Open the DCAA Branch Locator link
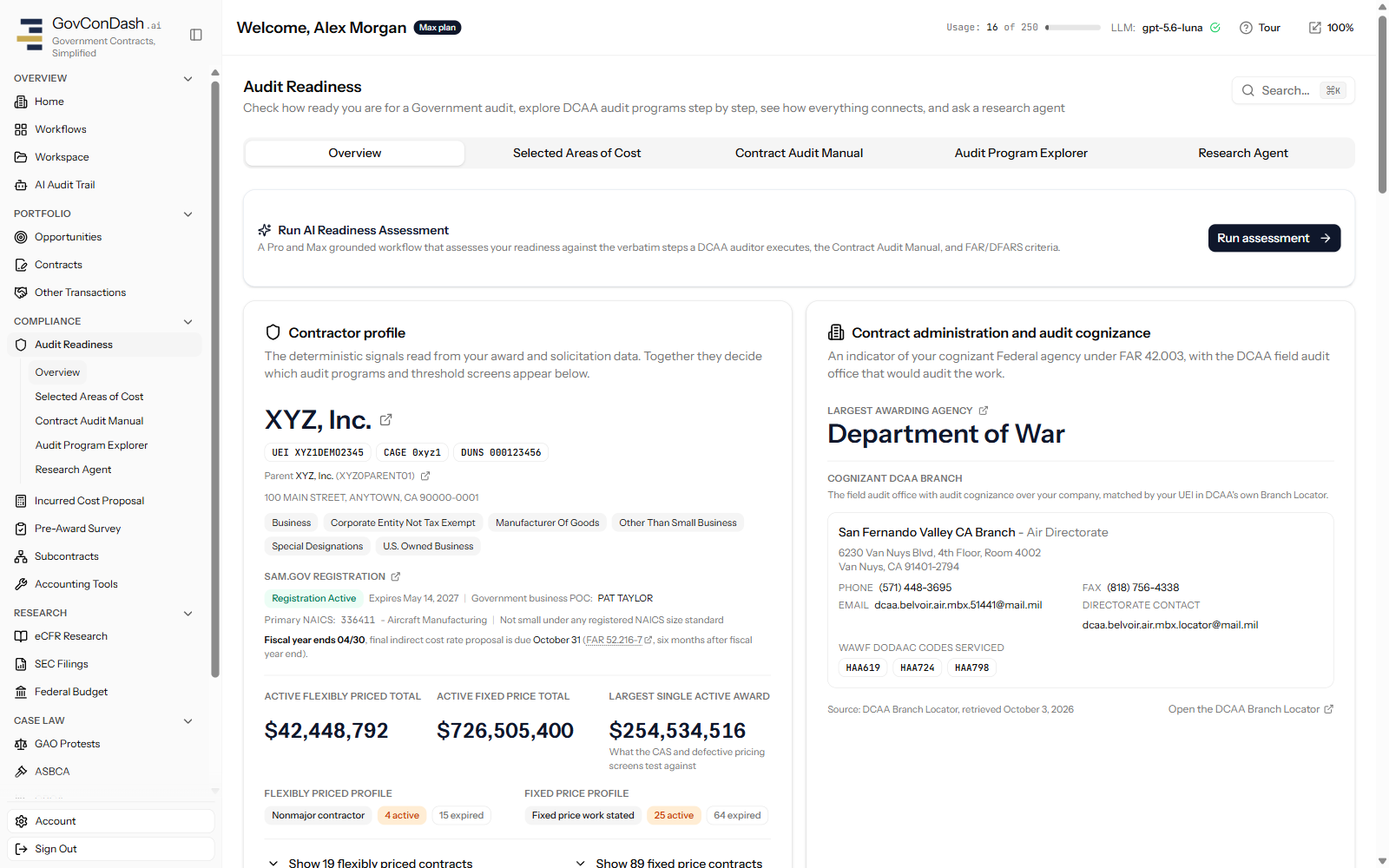 (1251, 709)
